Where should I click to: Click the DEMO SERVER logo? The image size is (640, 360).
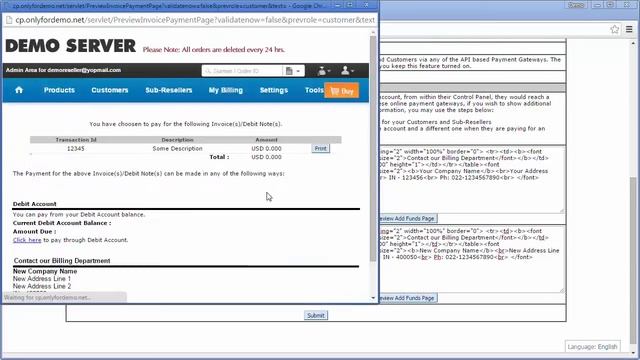point(71,46)
